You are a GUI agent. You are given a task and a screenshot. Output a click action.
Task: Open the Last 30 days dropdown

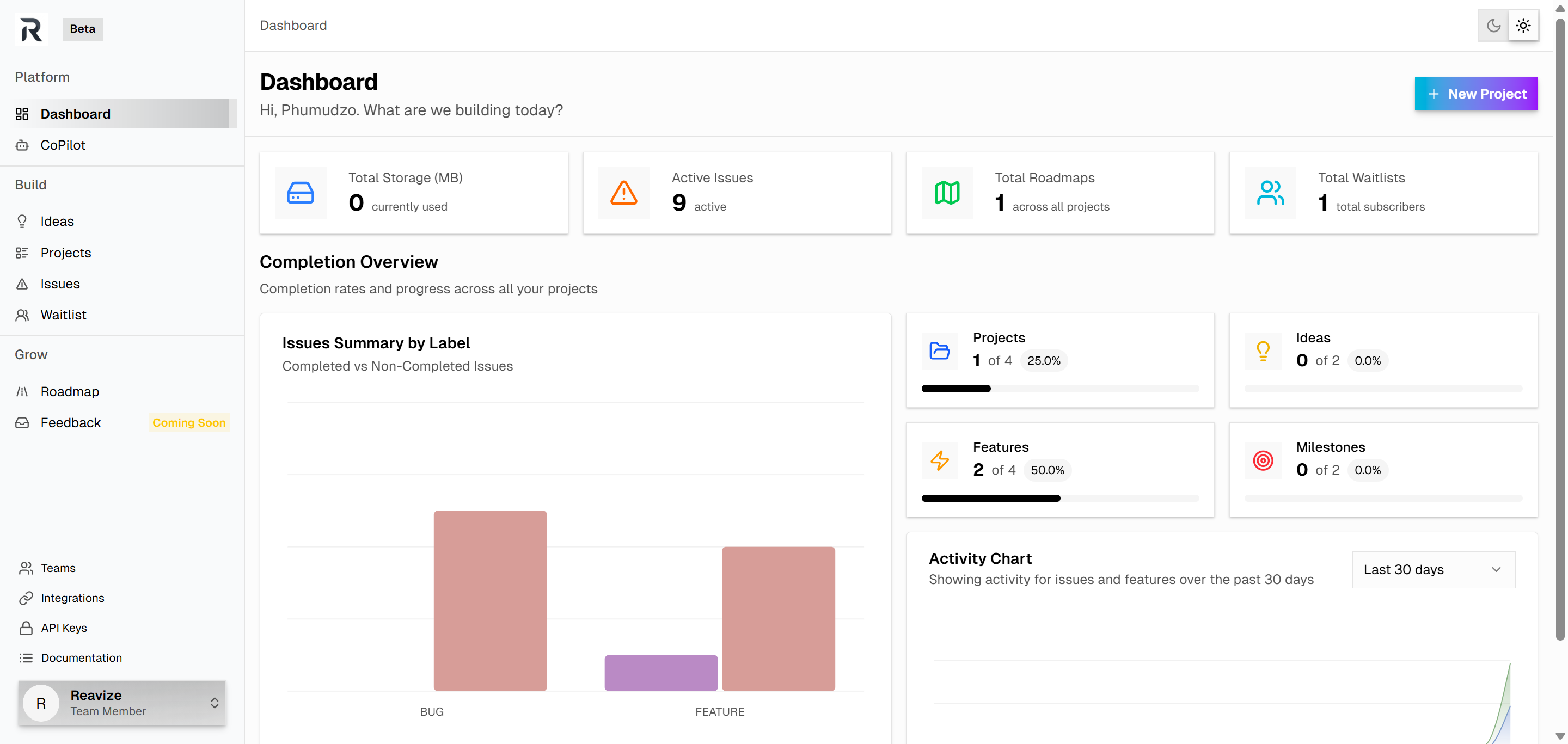[x=1433, y=569]
